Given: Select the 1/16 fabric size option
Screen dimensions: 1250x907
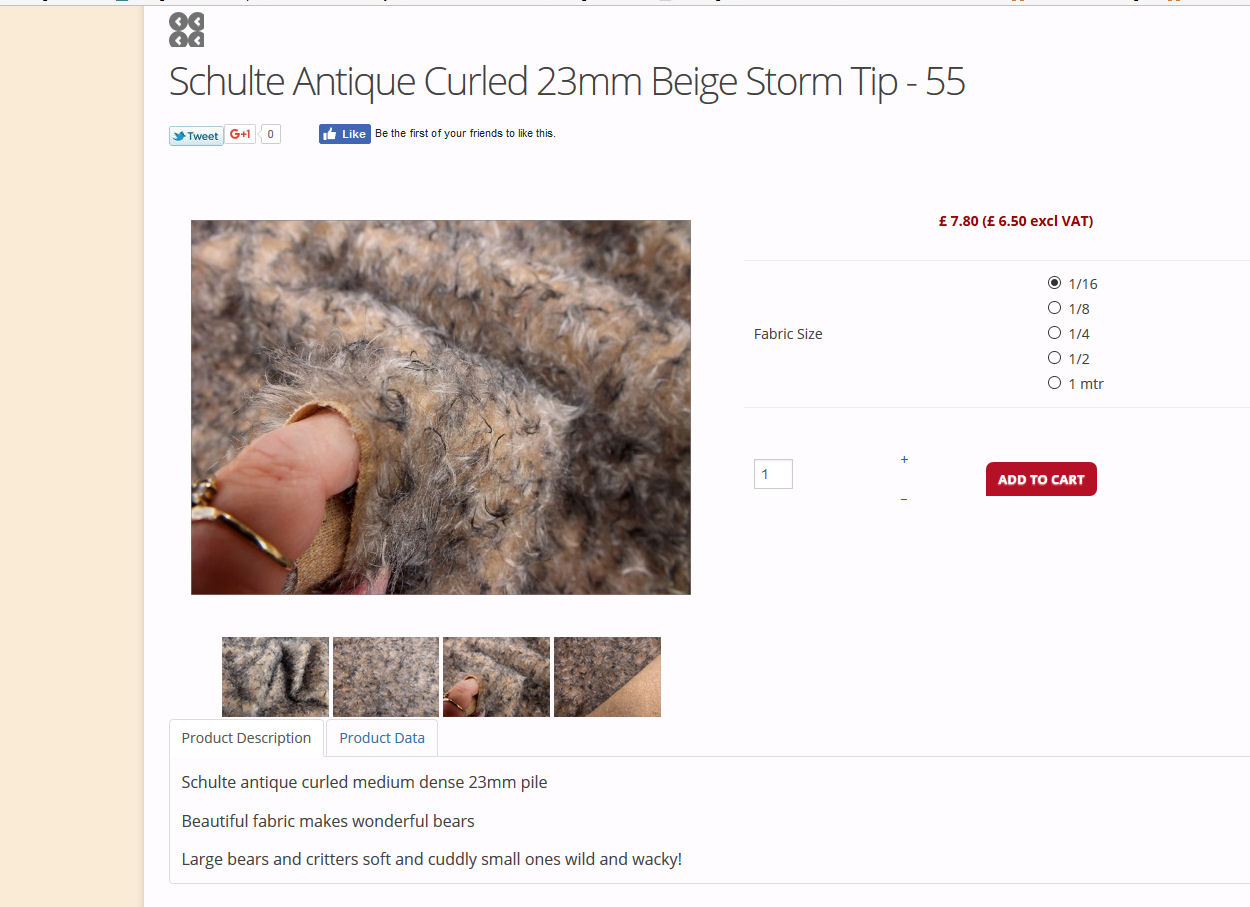Looking at the screenshot, I should coord(1054,283).
